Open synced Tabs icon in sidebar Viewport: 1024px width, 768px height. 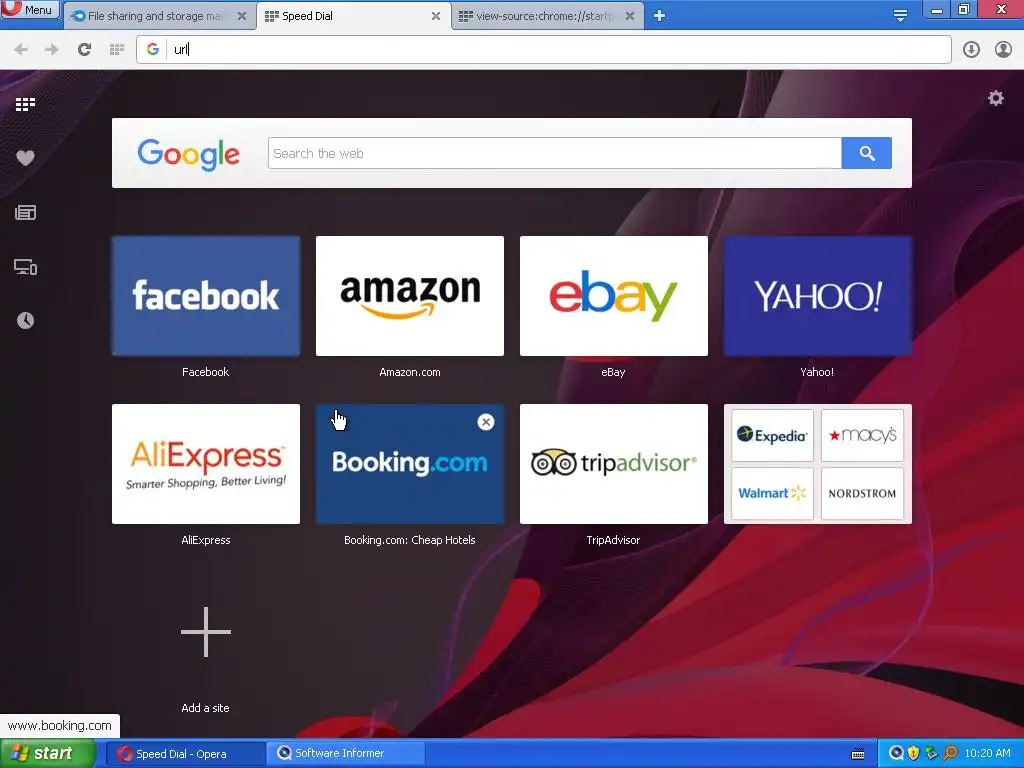click(25, 266)
